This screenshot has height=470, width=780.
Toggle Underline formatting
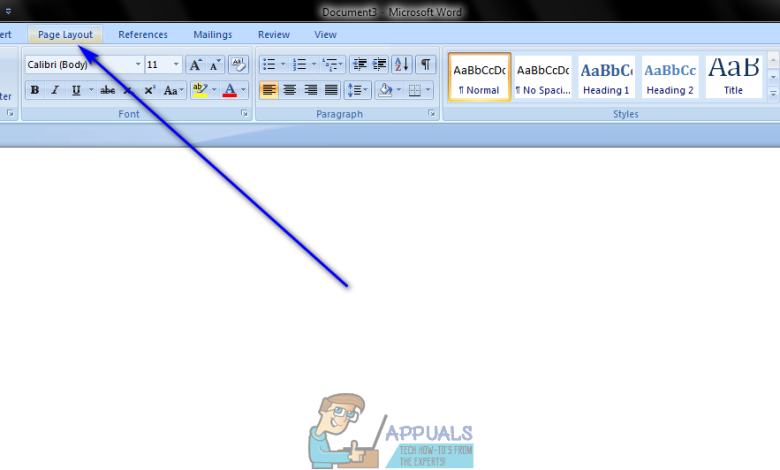pyautogui.click(x=76, y=90)
